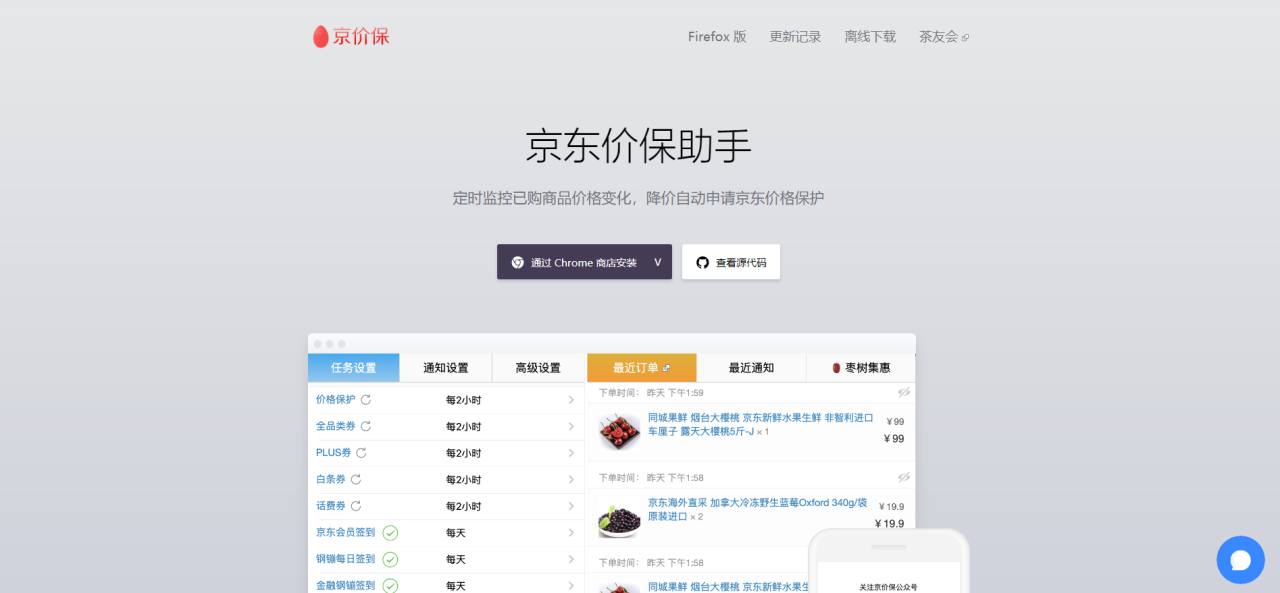Click the 京价保 red logo
Image resolution: width=1280 pixels, height=593 pixels.
point(351,37)
